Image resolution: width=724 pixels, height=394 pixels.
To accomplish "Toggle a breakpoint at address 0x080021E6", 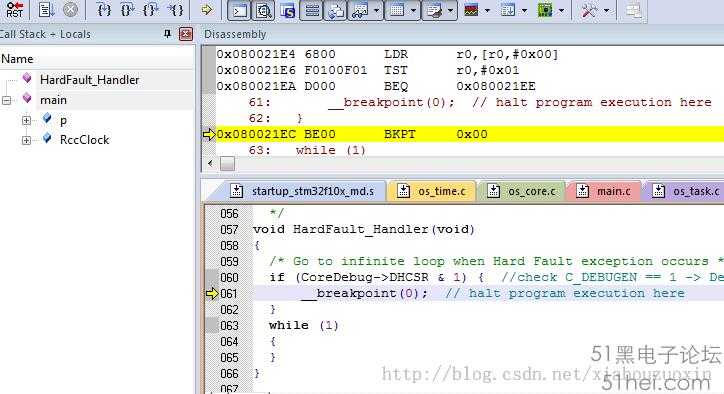I will click(209, 70).
